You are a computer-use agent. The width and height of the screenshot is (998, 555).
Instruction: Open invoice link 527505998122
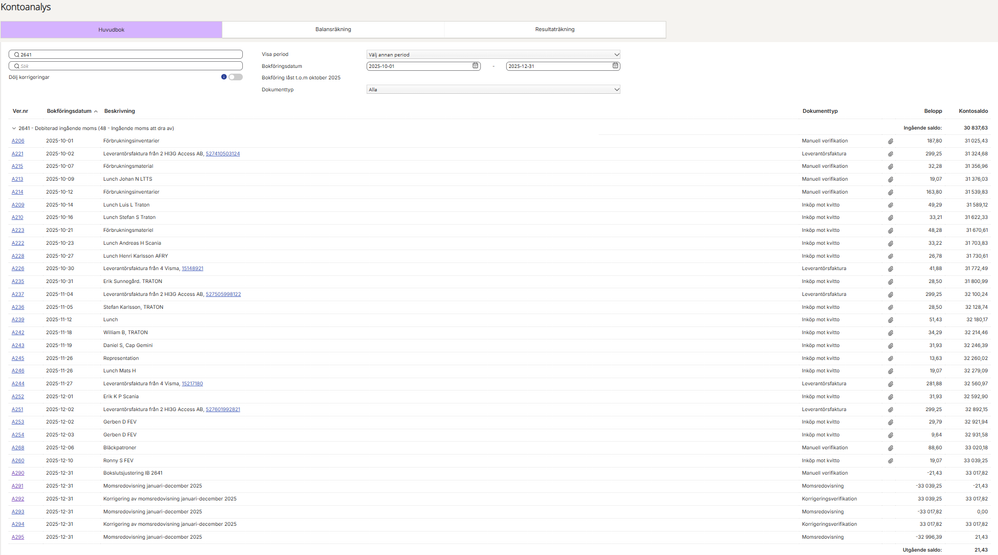(223, 295)
